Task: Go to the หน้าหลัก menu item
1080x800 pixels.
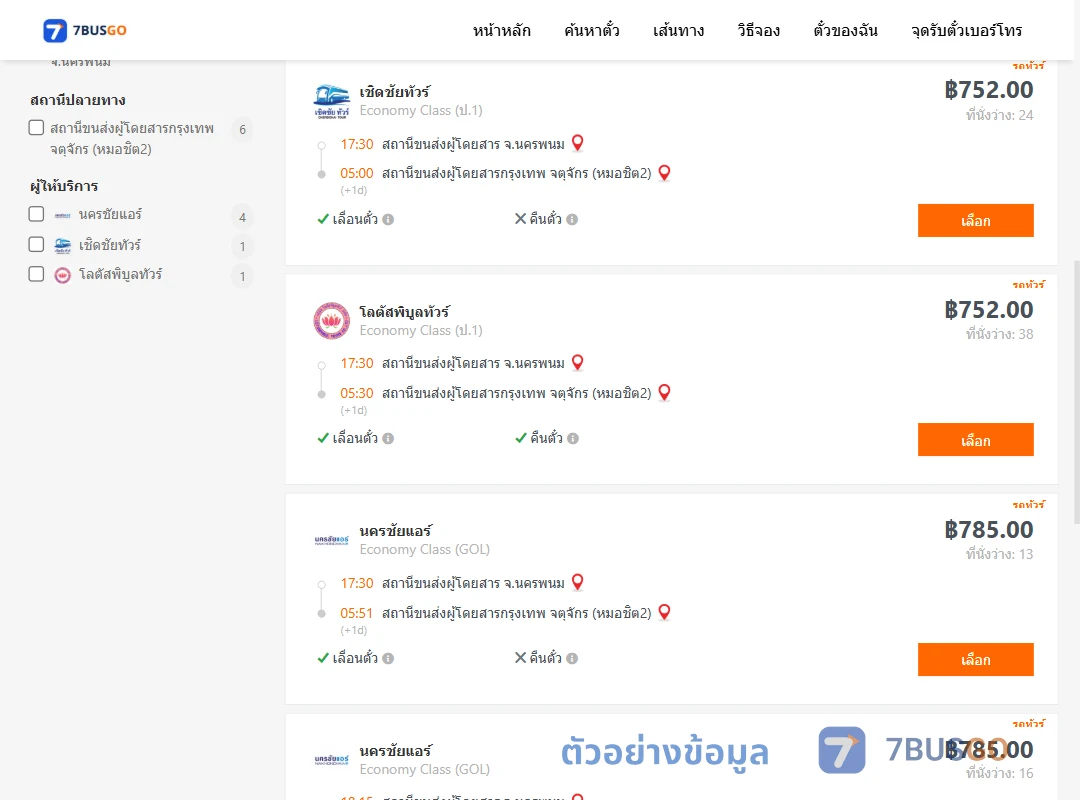Action: (501, 30)
